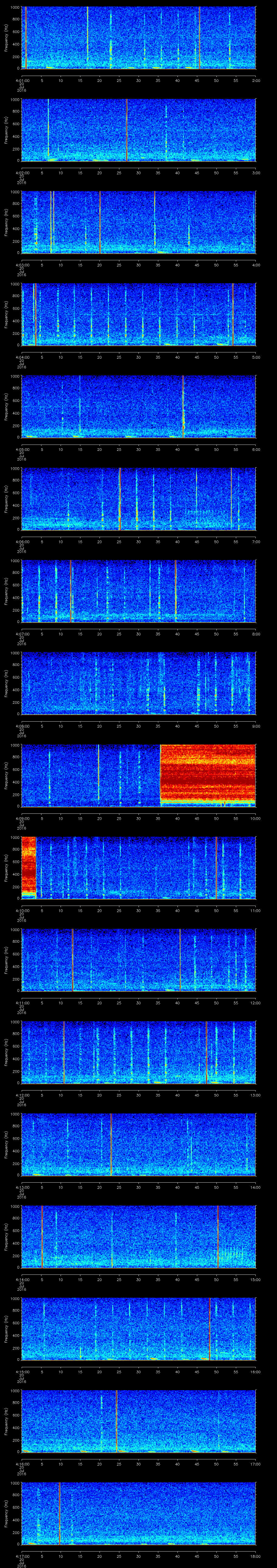The width and height of the screenshot is (277, 1568).
Task: Click the '2:00' end-of-axis label
Action: point(256,80)
